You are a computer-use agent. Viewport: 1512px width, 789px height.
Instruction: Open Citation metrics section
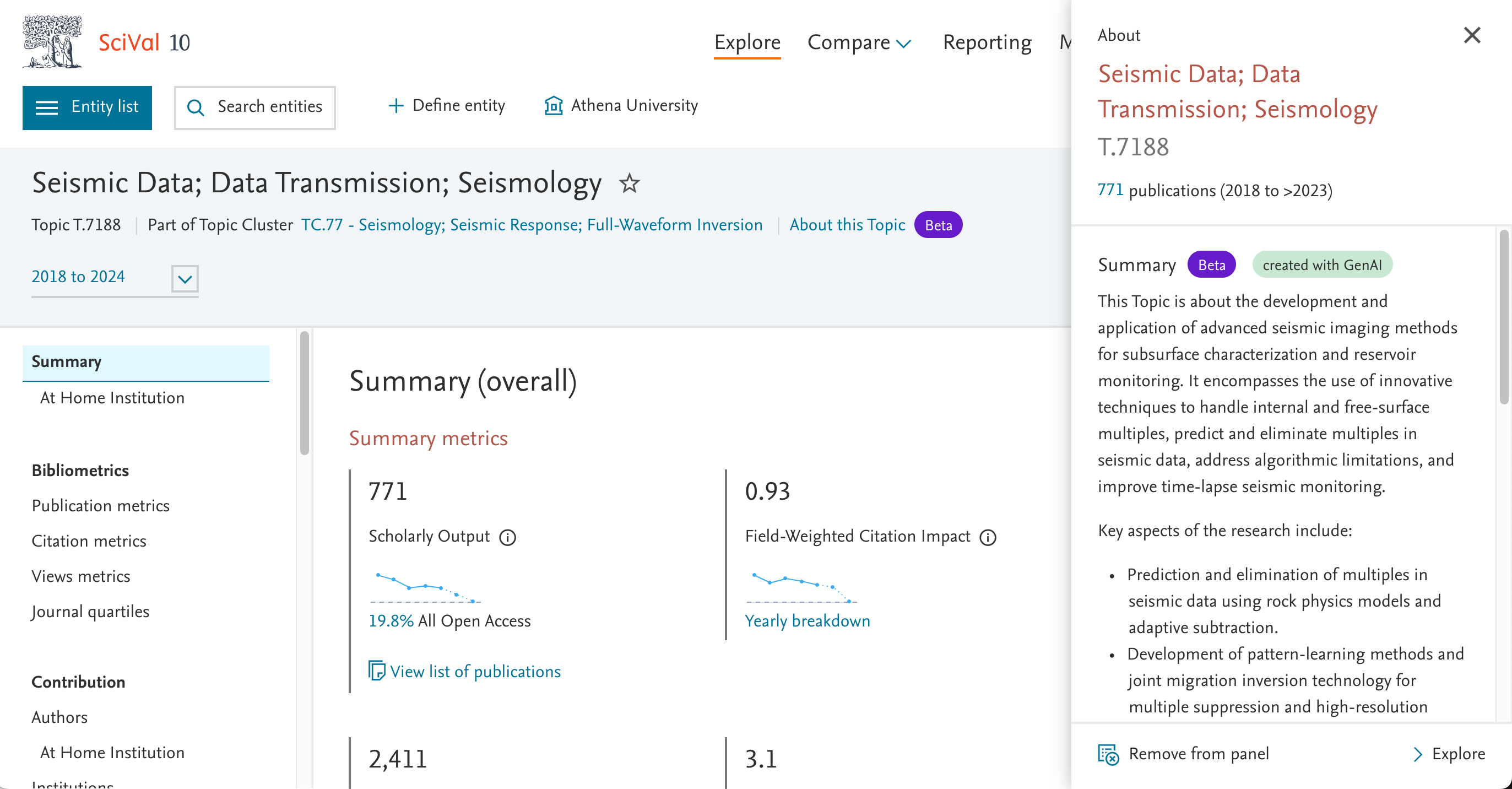click(89, 541)
